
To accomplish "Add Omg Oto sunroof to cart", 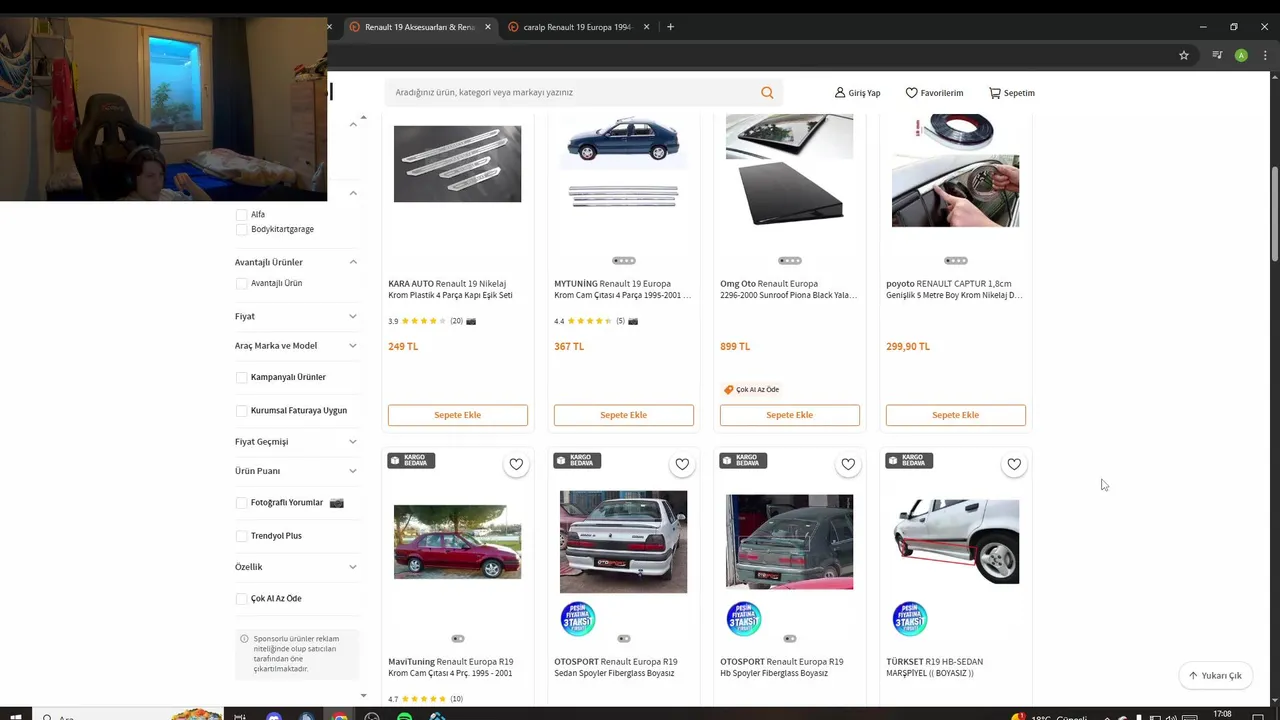I will pyautogui.click(x=789, y=415).
